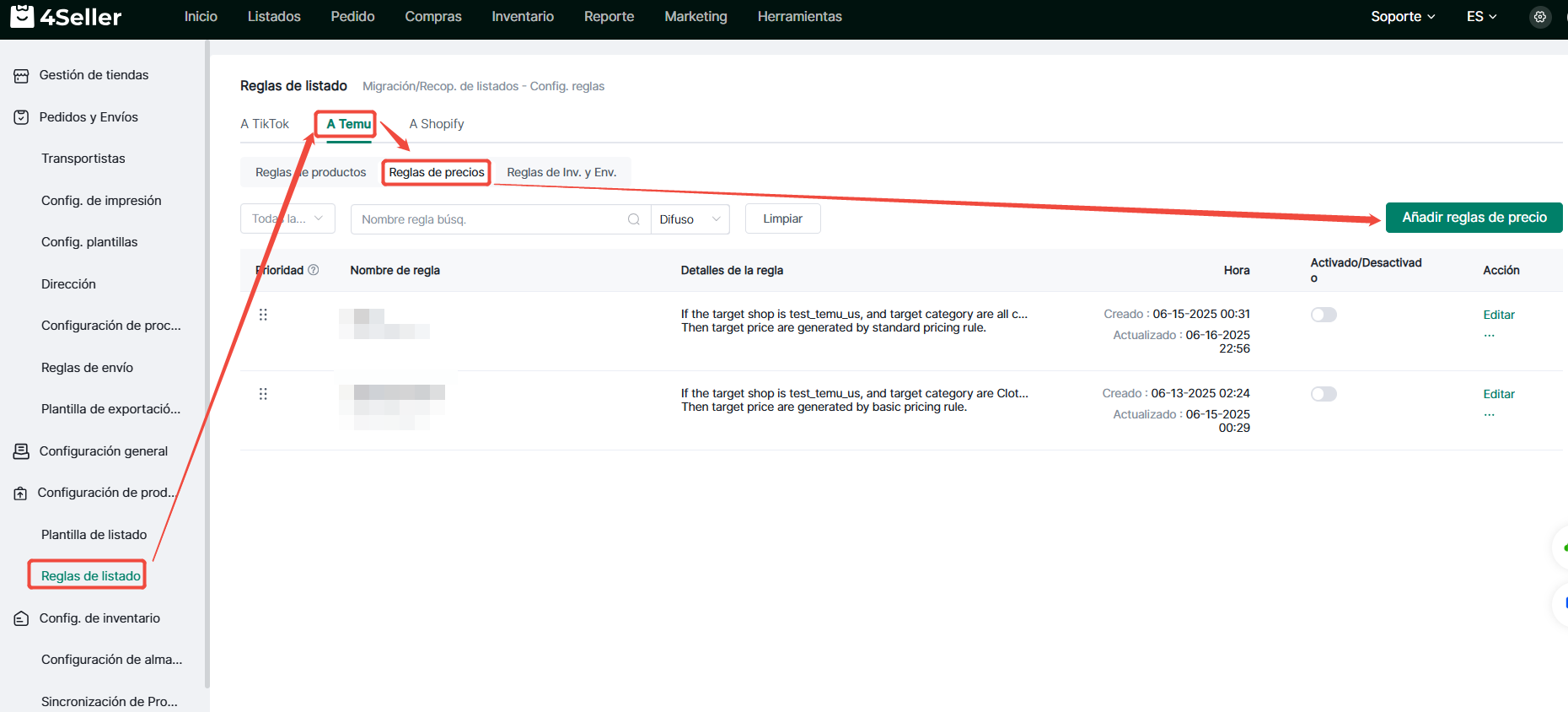Open the Inicio menu

point(201,17)
